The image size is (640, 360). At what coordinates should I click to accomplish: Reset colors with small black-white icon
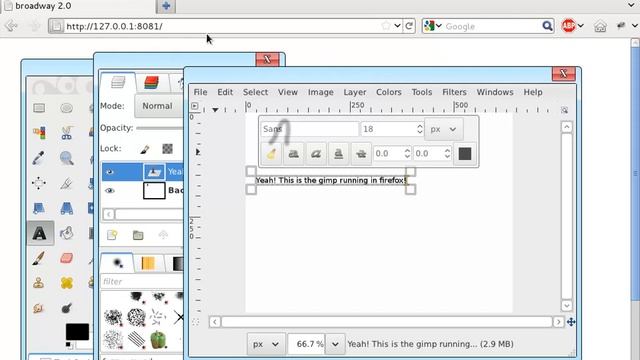pyautogui.click(x=69, y=345)
